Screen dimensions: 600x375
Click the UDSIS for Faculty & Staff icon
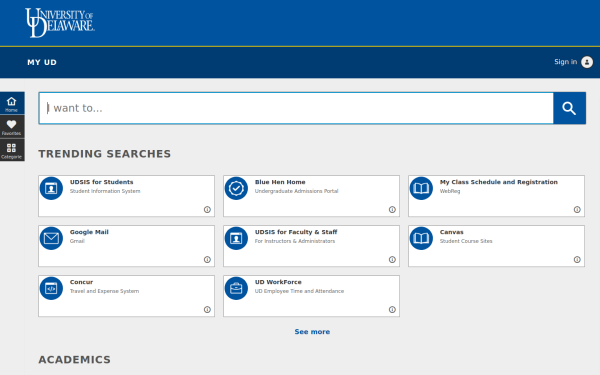pyautogui.click(x=236, y=238)
